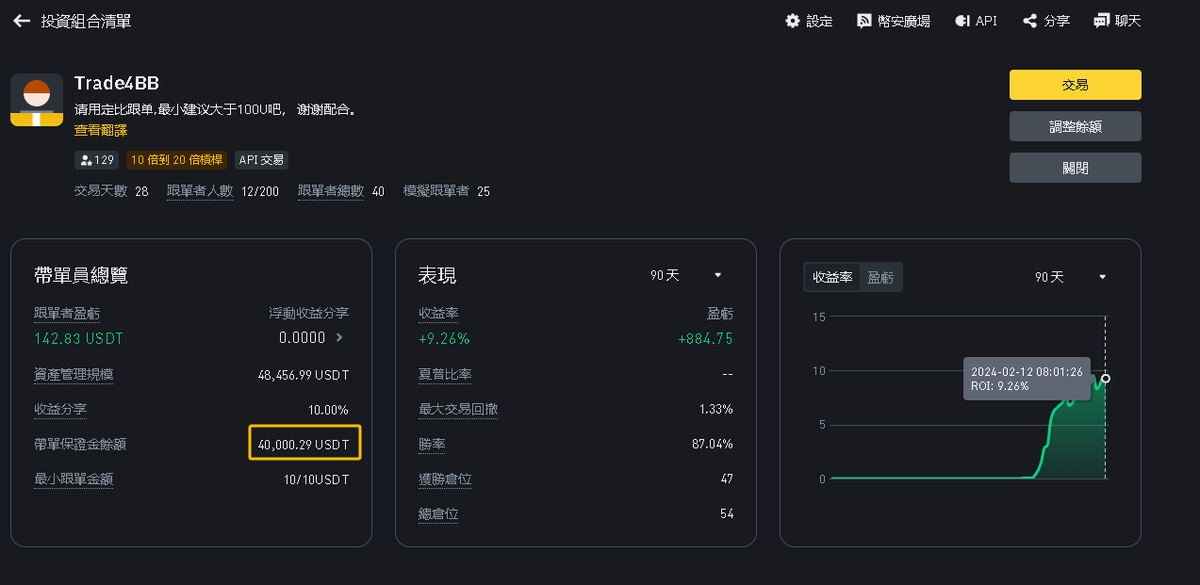Click 獲勝倉位 label

(x=445, y=479)
